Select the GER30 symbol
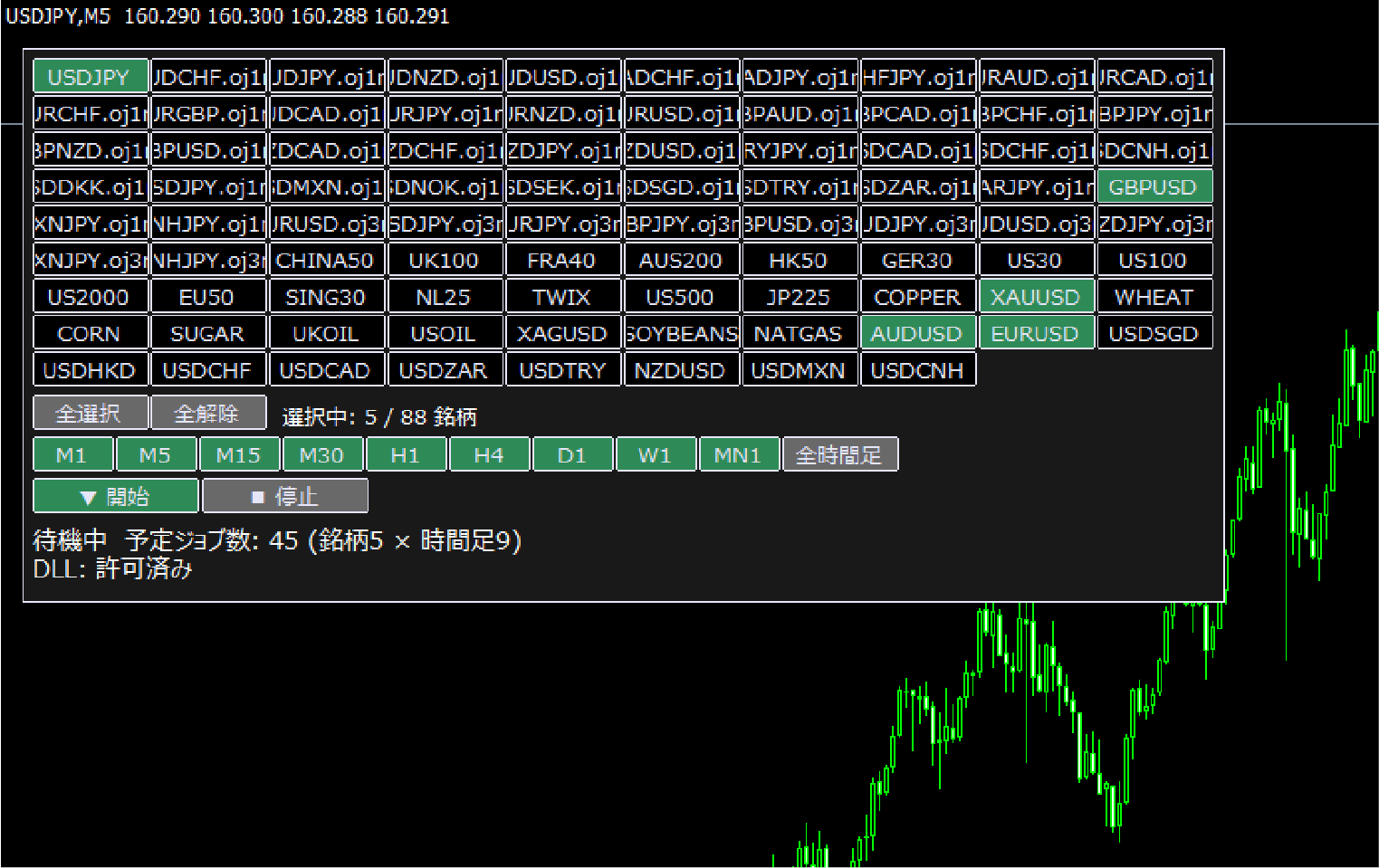 coord(917,261)
